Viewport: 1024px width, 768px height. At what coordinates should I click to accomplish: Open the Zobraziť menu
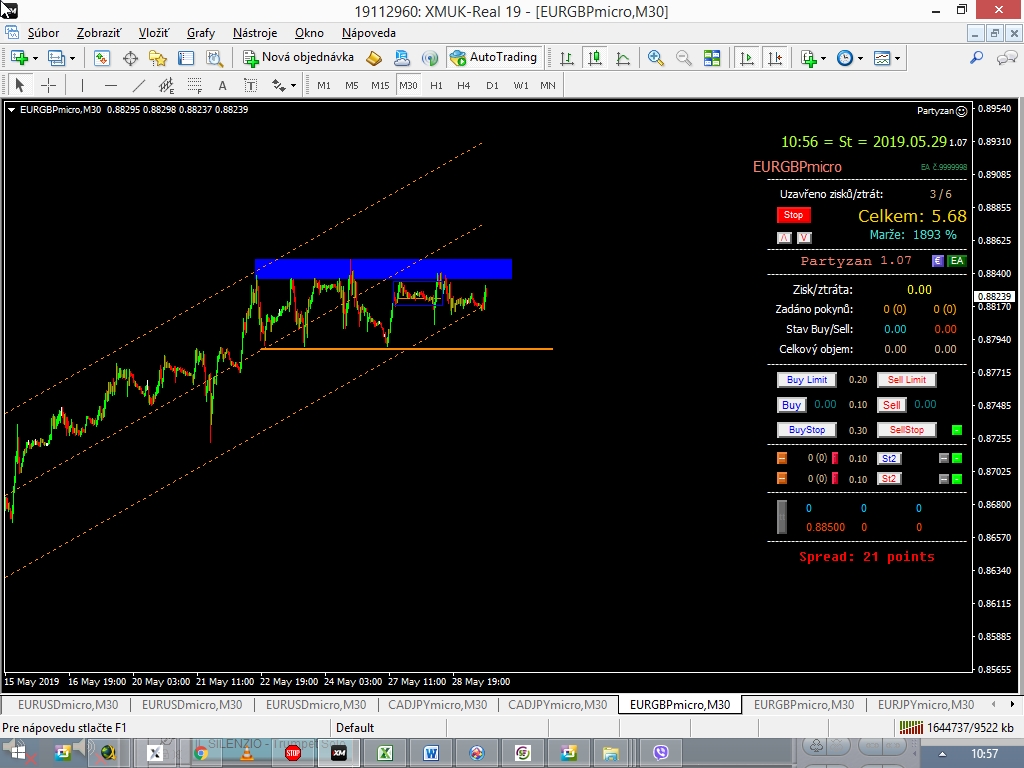coord(99,33)
